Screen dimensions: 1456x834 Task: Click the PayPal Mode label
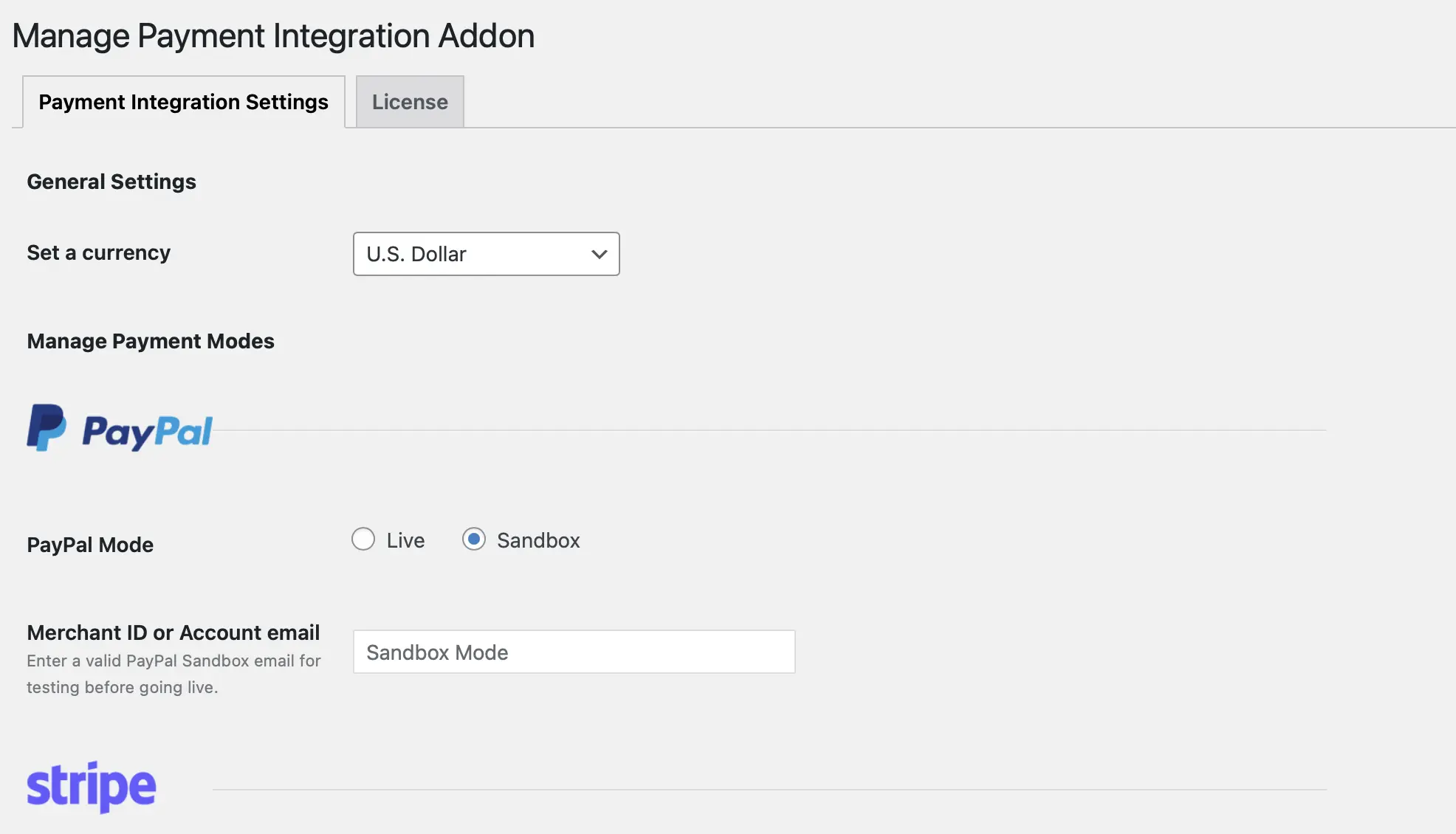coord(90,545)
